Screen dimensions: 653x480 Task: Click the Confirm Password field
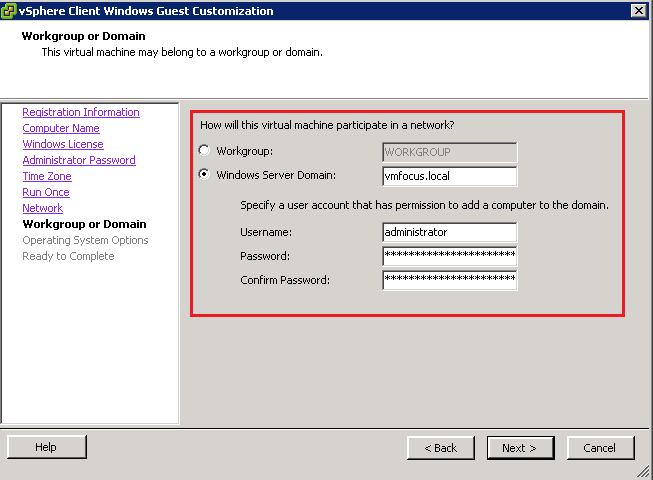pos(449,280)
